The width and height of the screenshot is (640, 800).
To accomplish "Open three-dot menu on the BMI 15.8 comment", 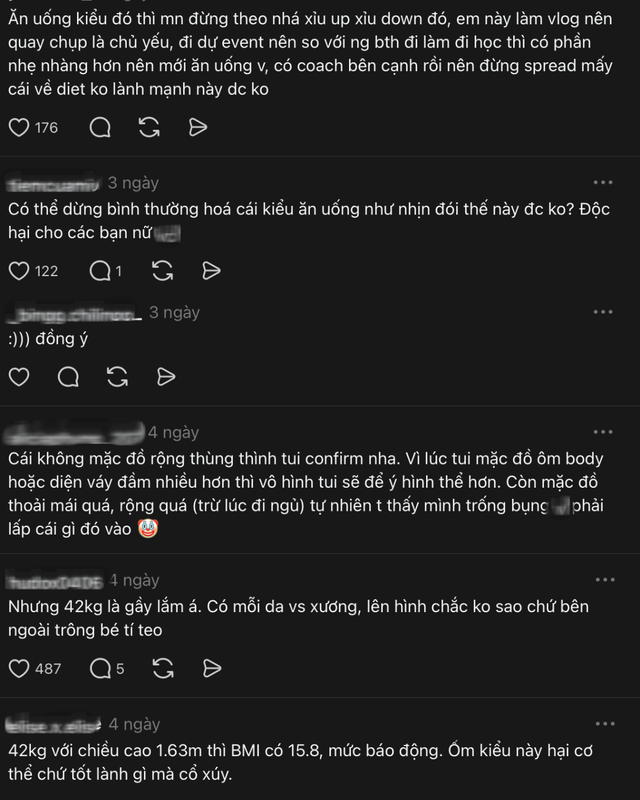I will 603,723.
